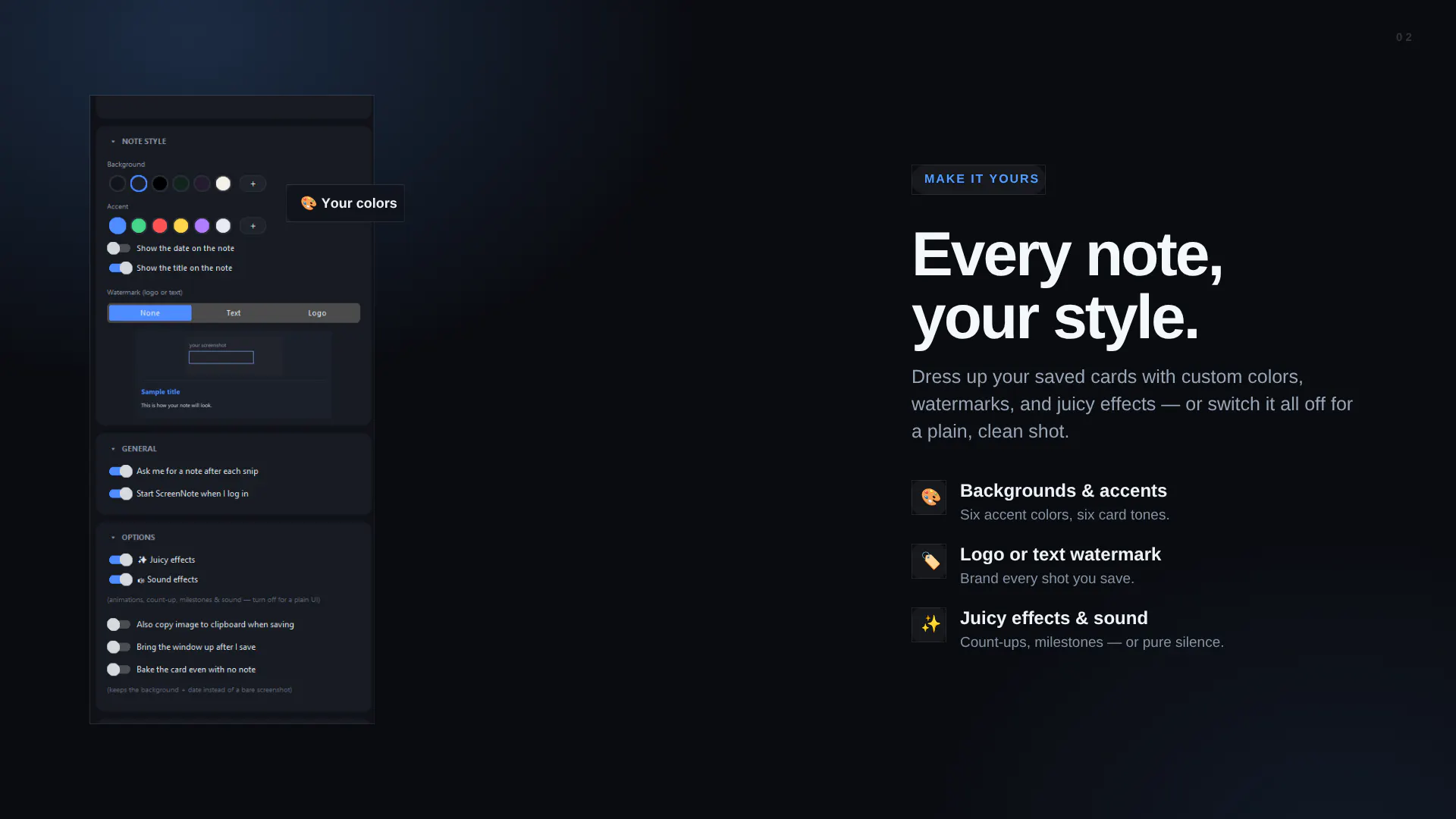Viewport: 1456px width, 819px height.
Task: Enable Show the date on the note
Action: [119, 248]
